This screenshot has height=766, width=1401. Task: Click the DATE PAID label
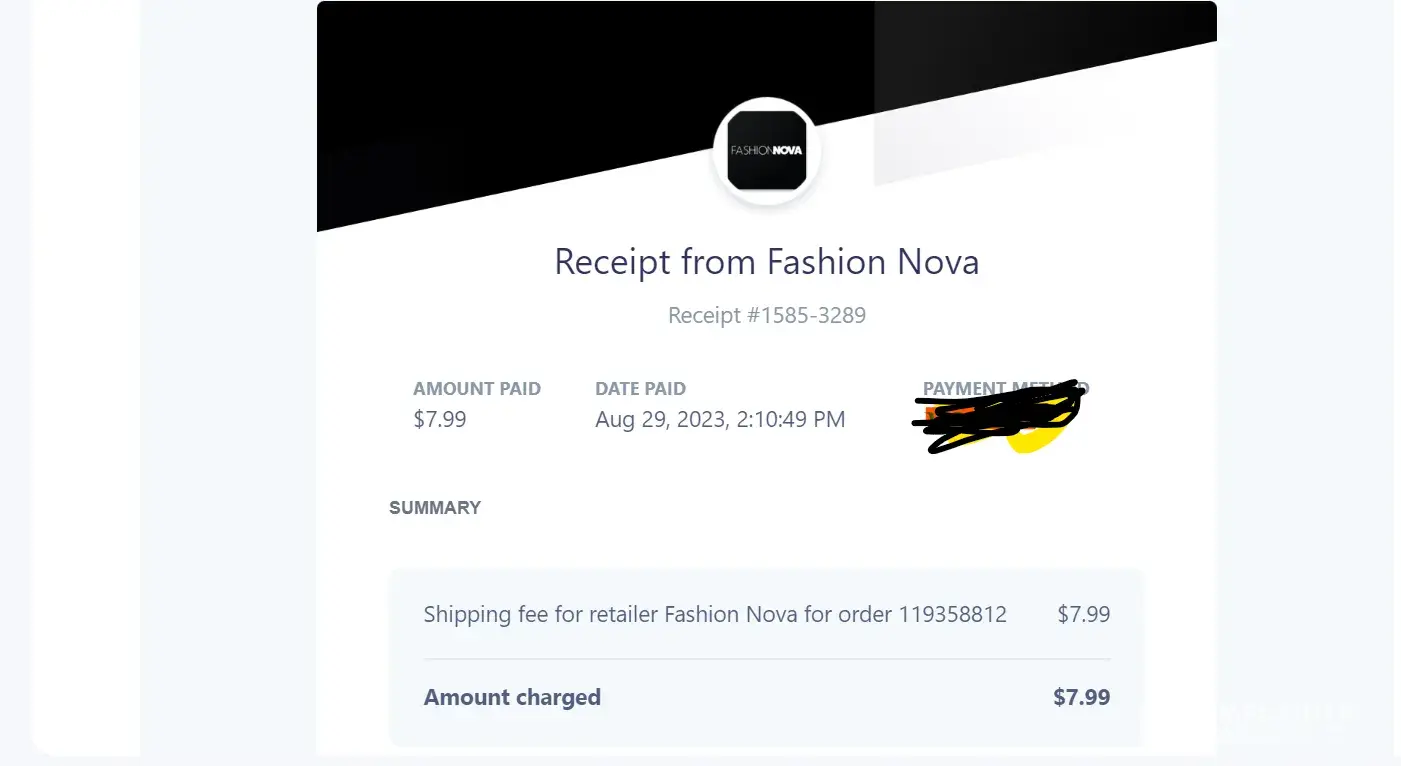click(640, 389)
